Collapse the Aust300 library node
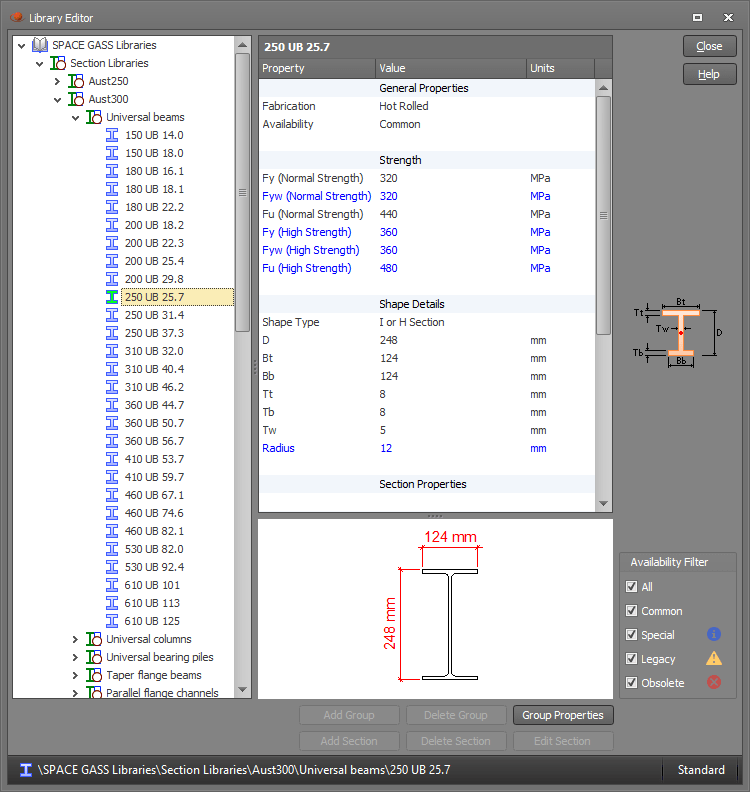 [x=58, y=100]
